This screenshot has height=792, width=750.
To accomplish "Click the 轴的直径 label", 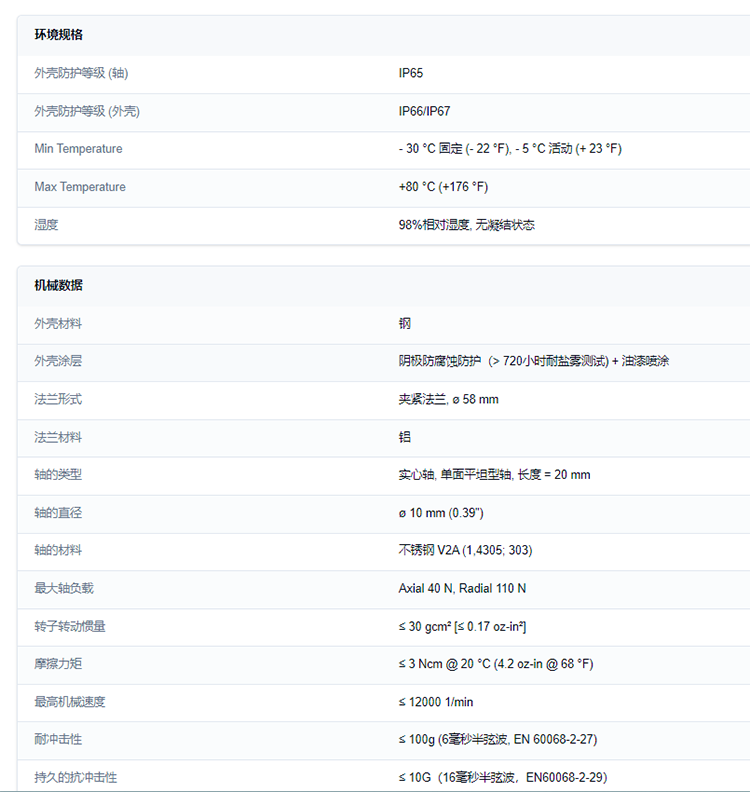I will 58,513.
